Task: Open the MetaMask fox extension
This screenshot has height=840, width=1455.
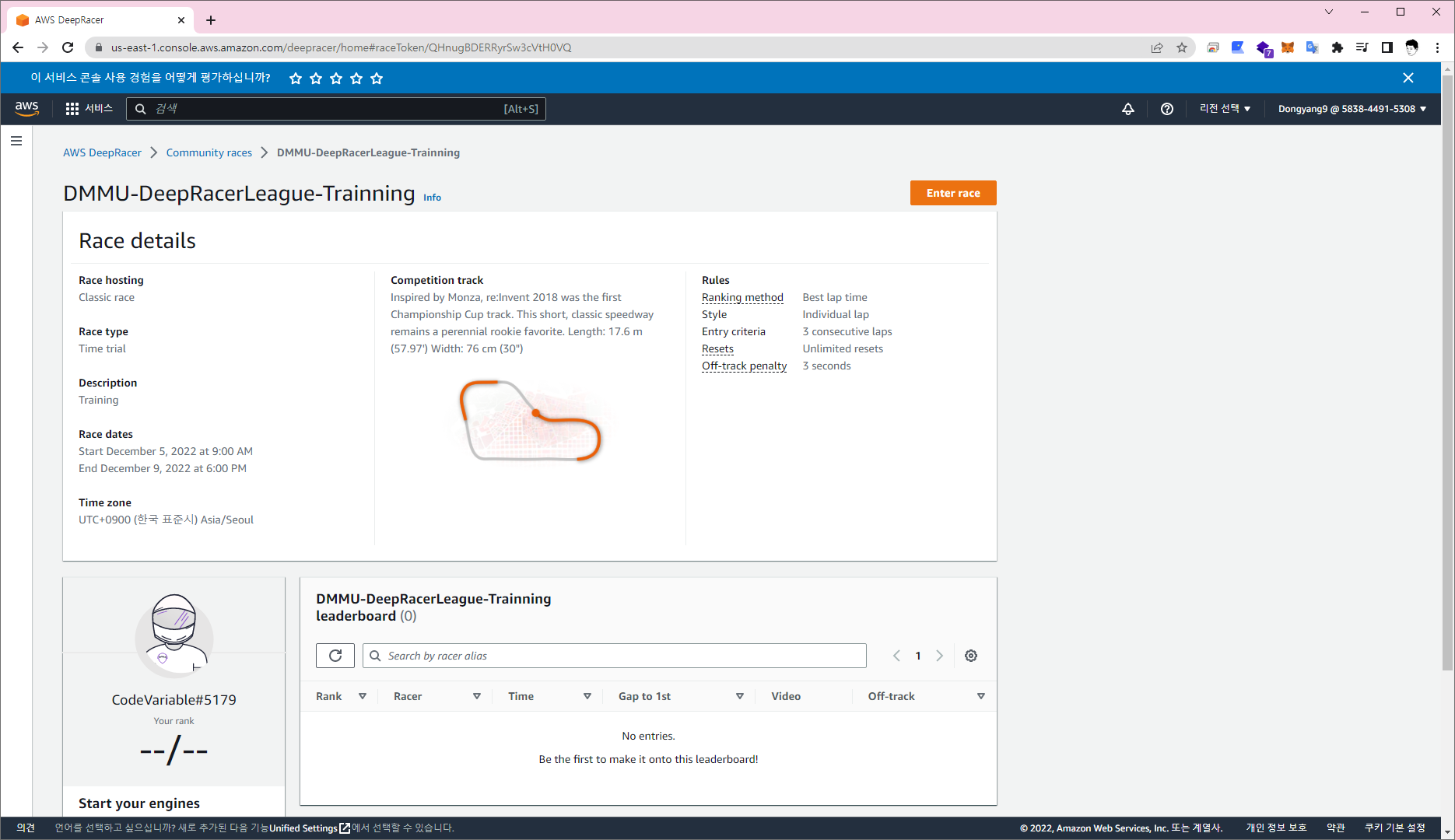Action: pyautogui.click(x=1288, y=47)
